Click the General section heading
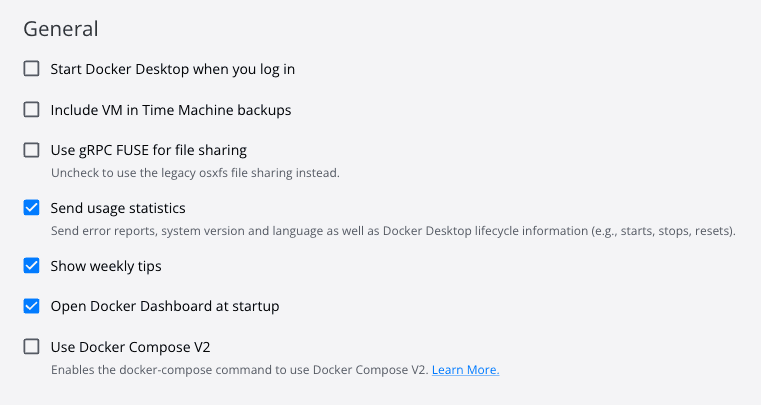 pyautogui.click(x=61, y=28)
